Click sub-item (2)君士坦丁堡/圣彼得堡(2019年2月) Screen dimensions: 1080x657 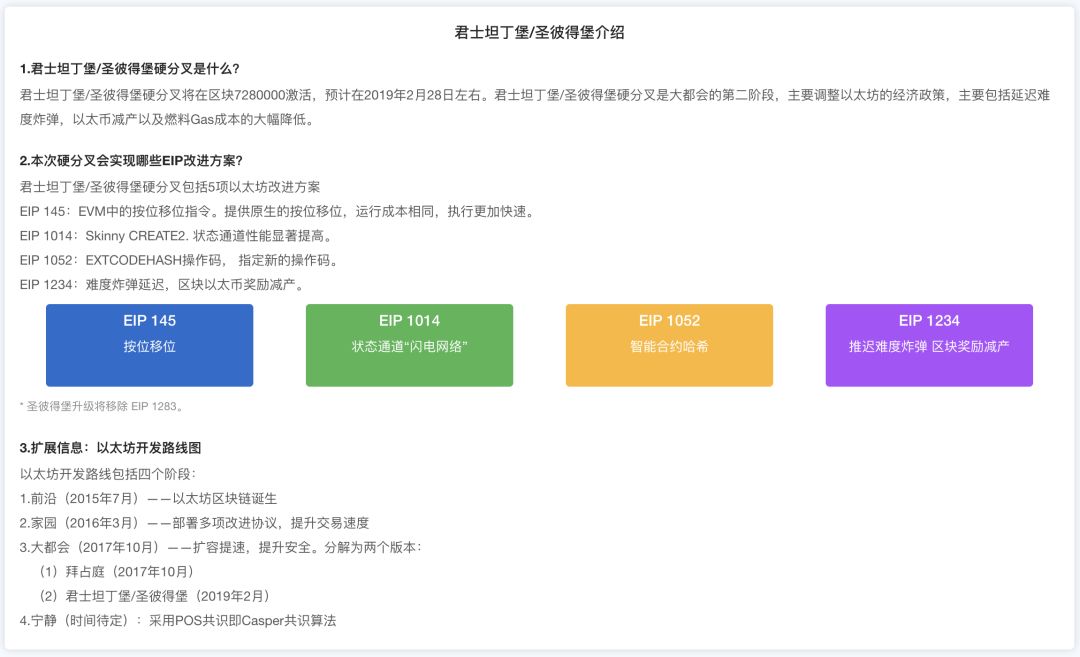tap(154, 596)
